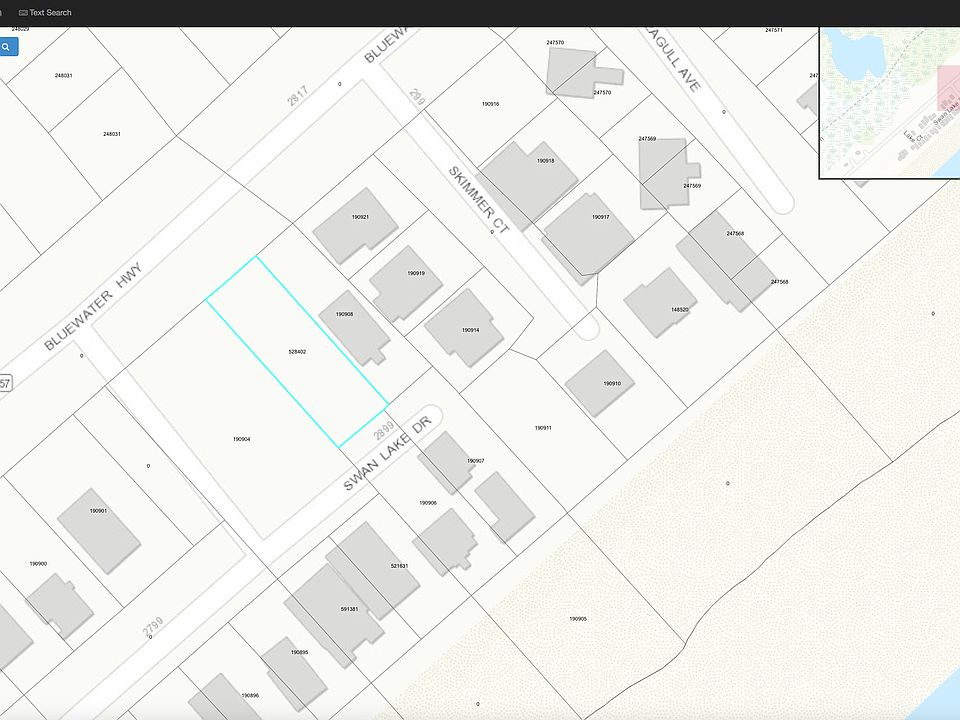Click the BLUEWATER HWY street label
This screenshot has width=960, height=720.
93,306
